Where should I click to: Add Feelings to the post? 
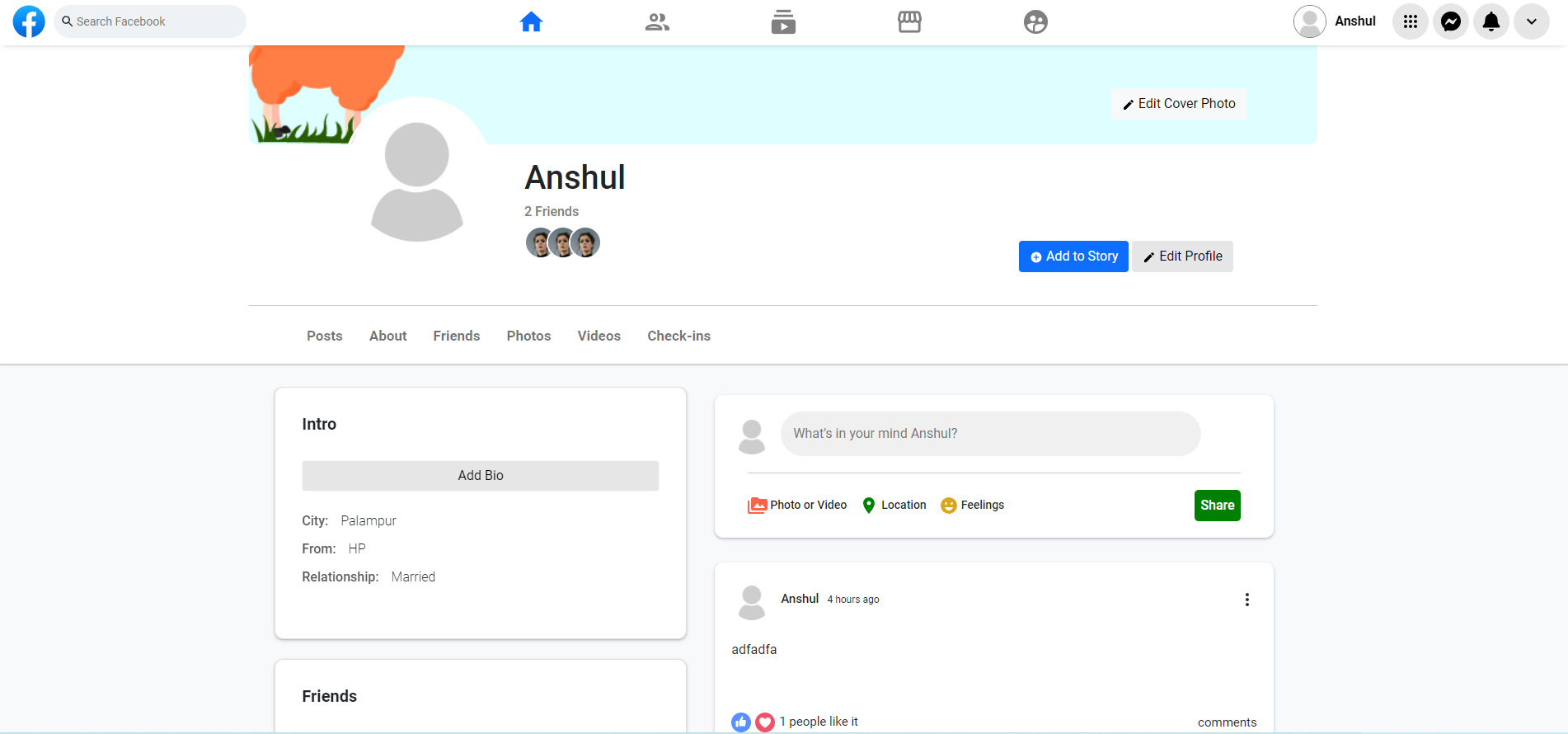click(973, 506)
